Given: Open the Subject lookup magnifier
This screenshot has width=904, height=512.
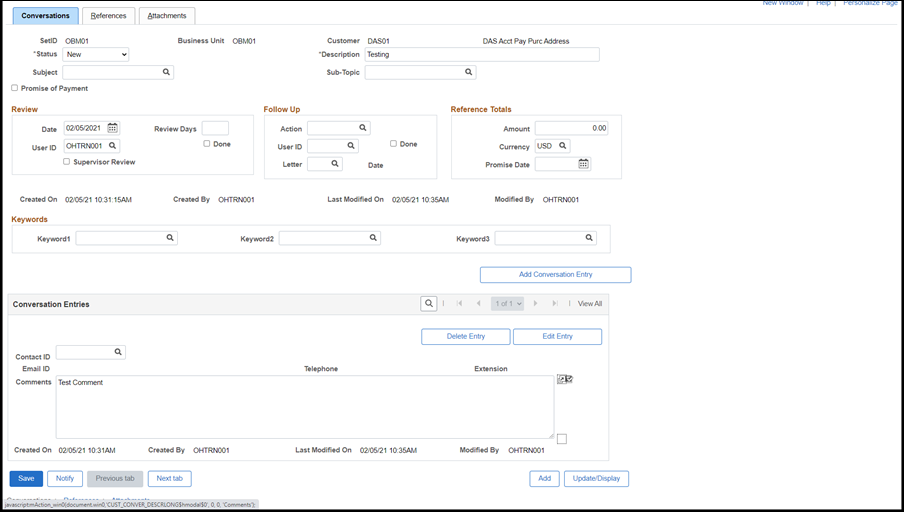Looking at the screenshot, I should coord(166,72).
